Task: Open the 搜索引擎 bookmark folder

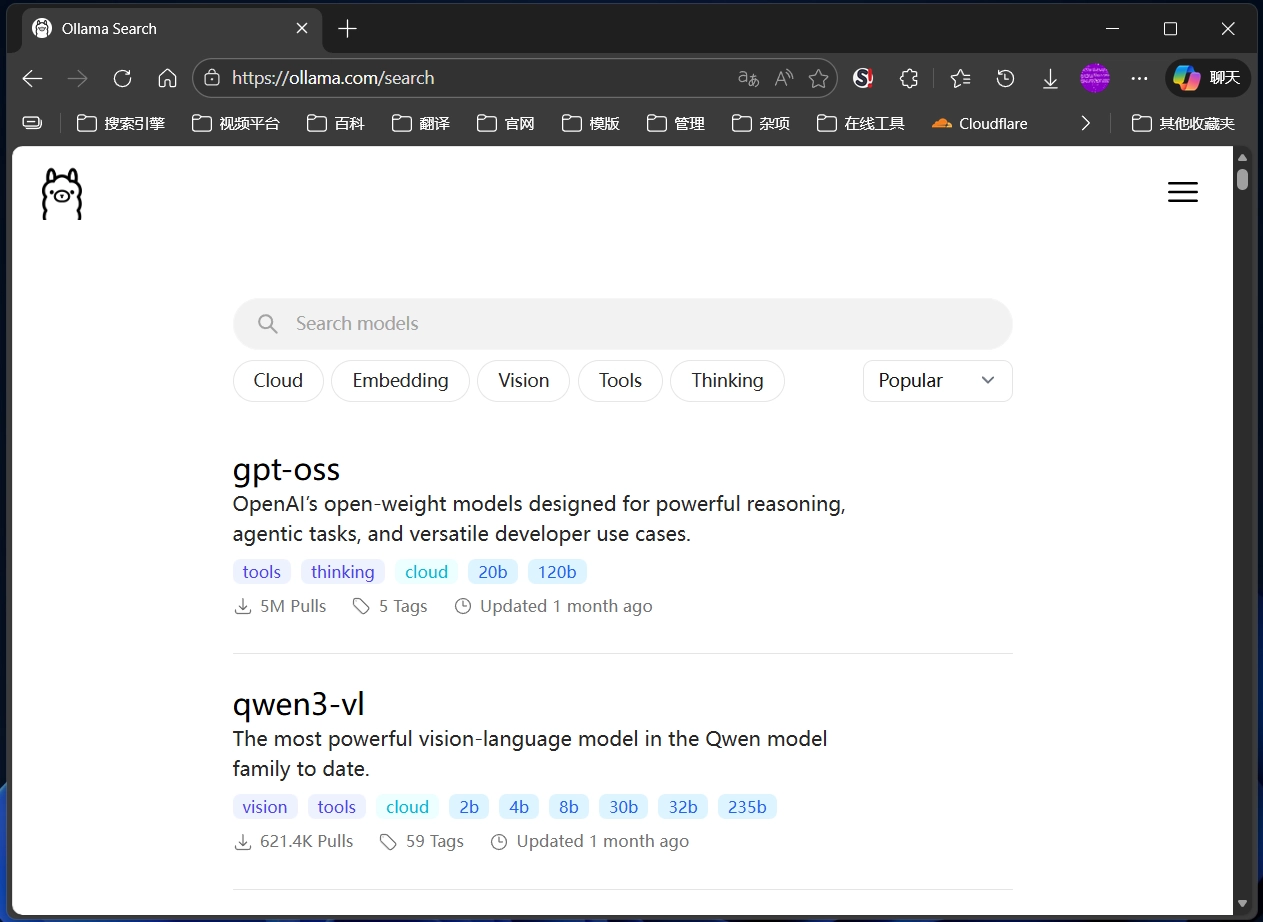Action: [x=121, y=123]
